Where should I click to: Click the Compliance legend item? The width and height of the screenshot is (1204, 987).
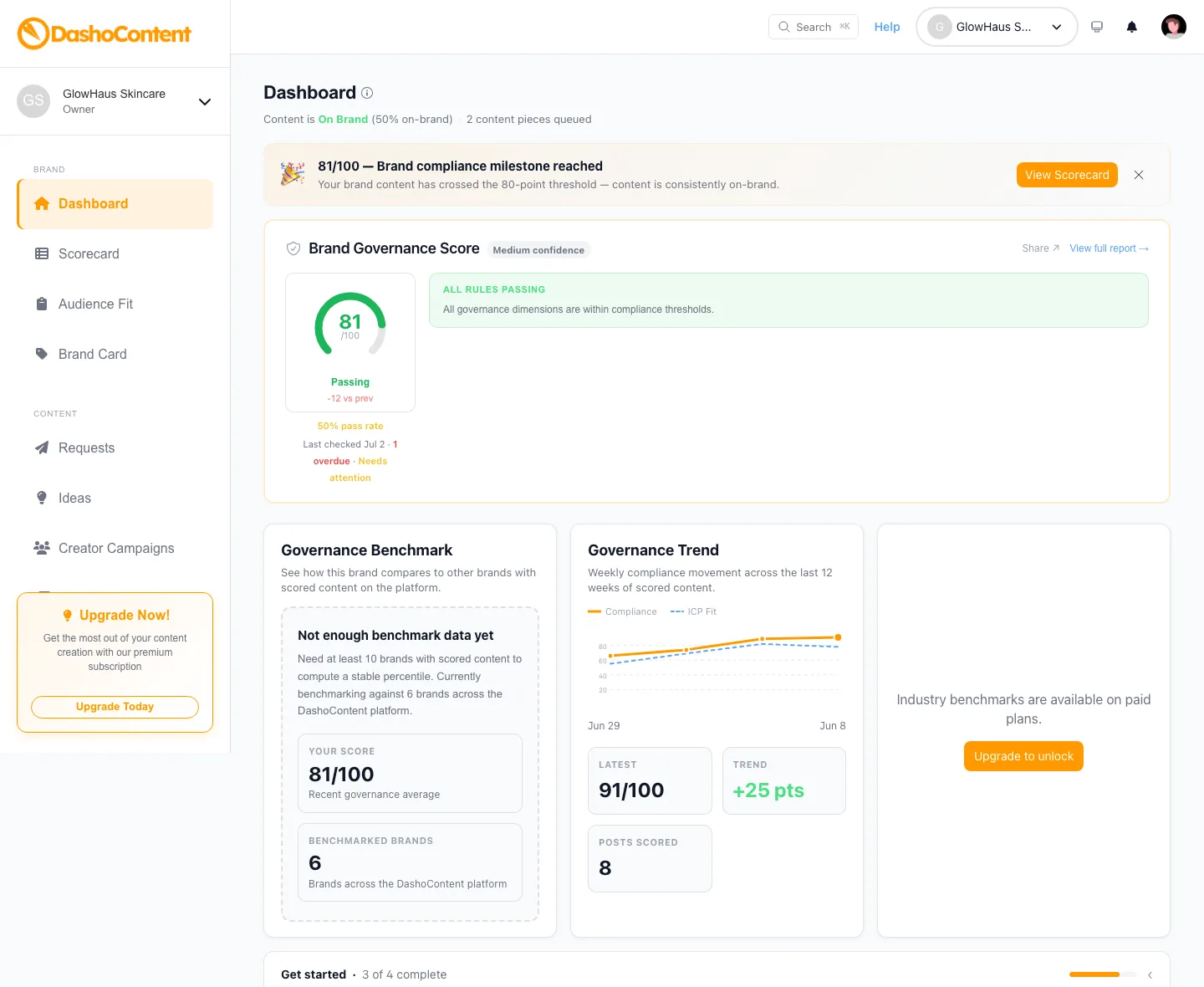tap(622, 611)
